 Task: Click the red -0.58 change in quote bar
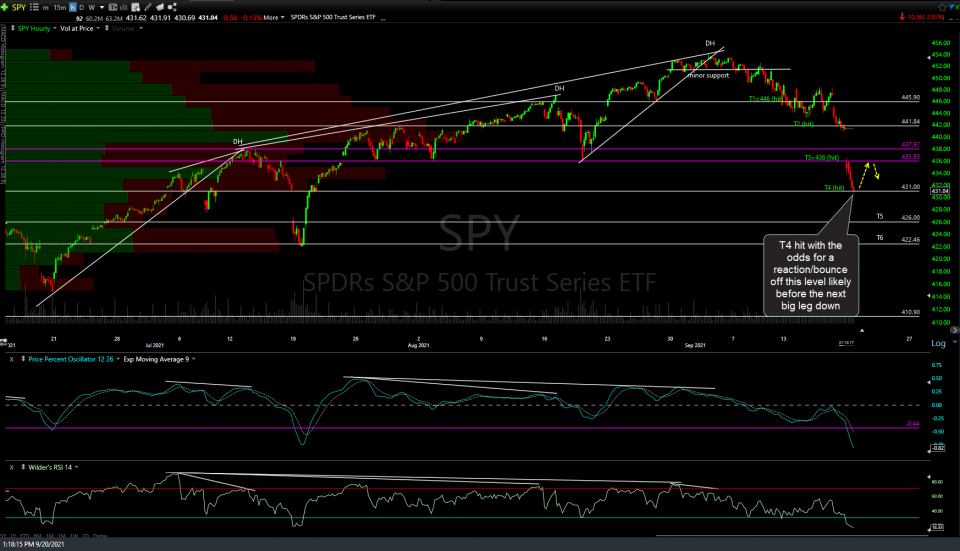(x=230, y=18)
